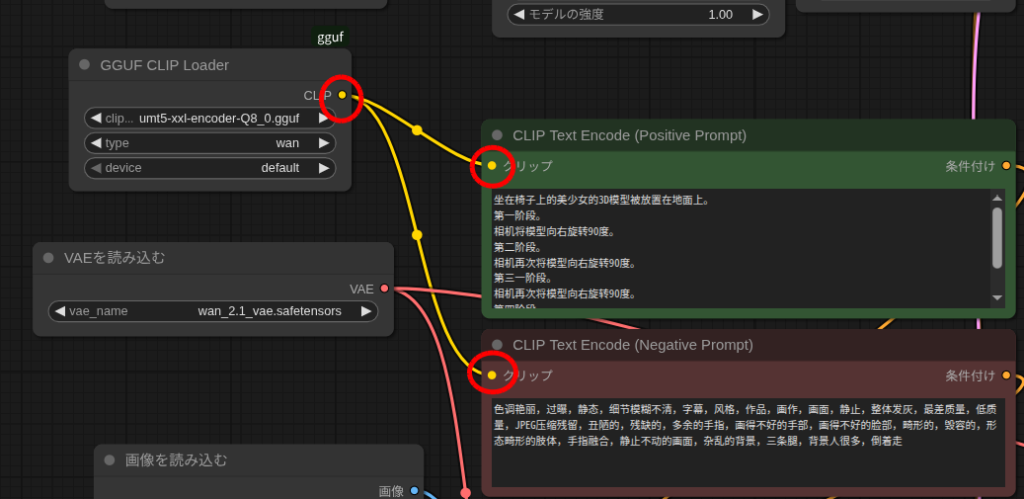
Task: Open the type combo set to wan
Action: coord(210,143)
